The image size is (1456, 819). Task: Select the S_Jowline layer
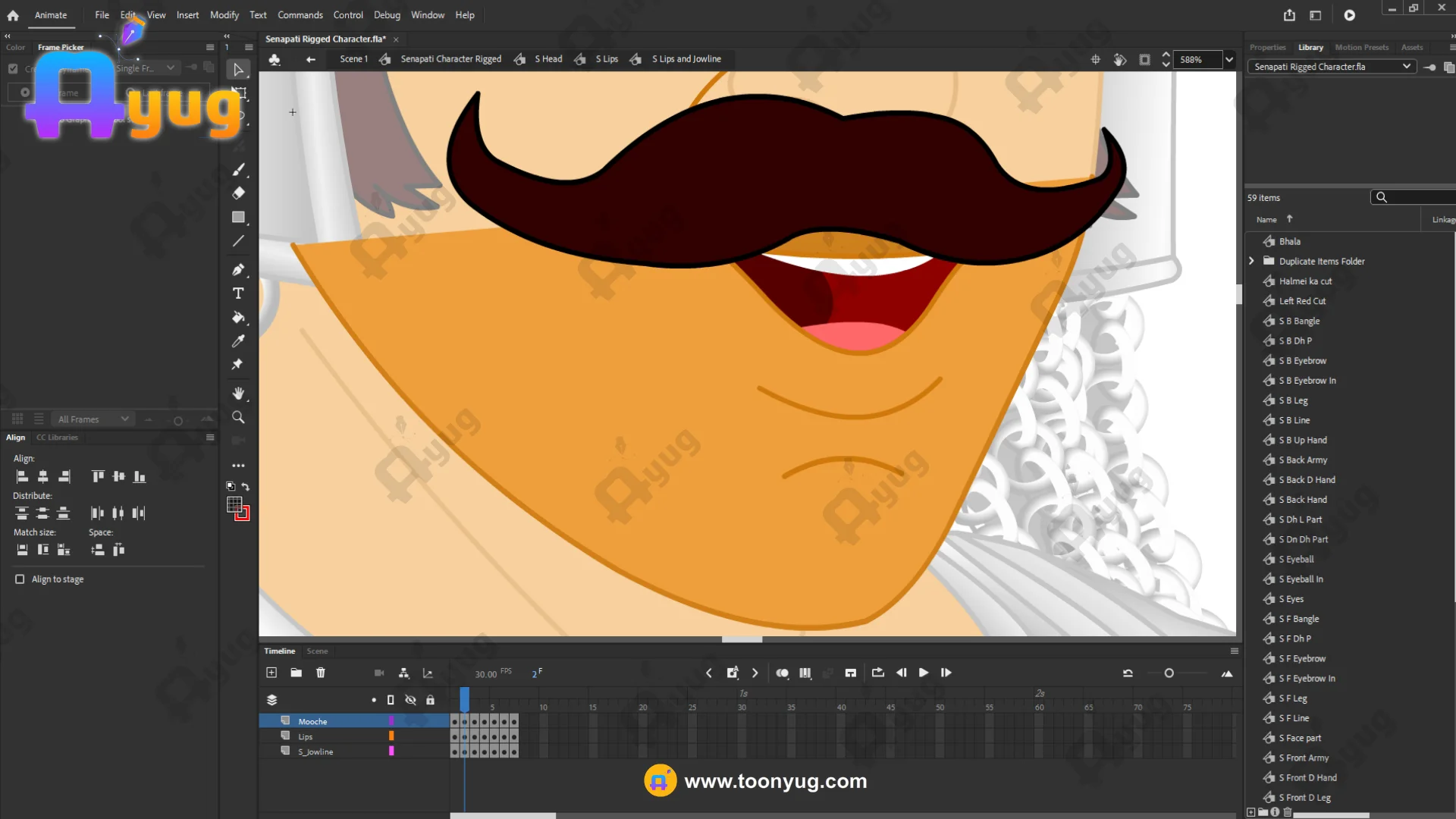click(x=315, y=752)
